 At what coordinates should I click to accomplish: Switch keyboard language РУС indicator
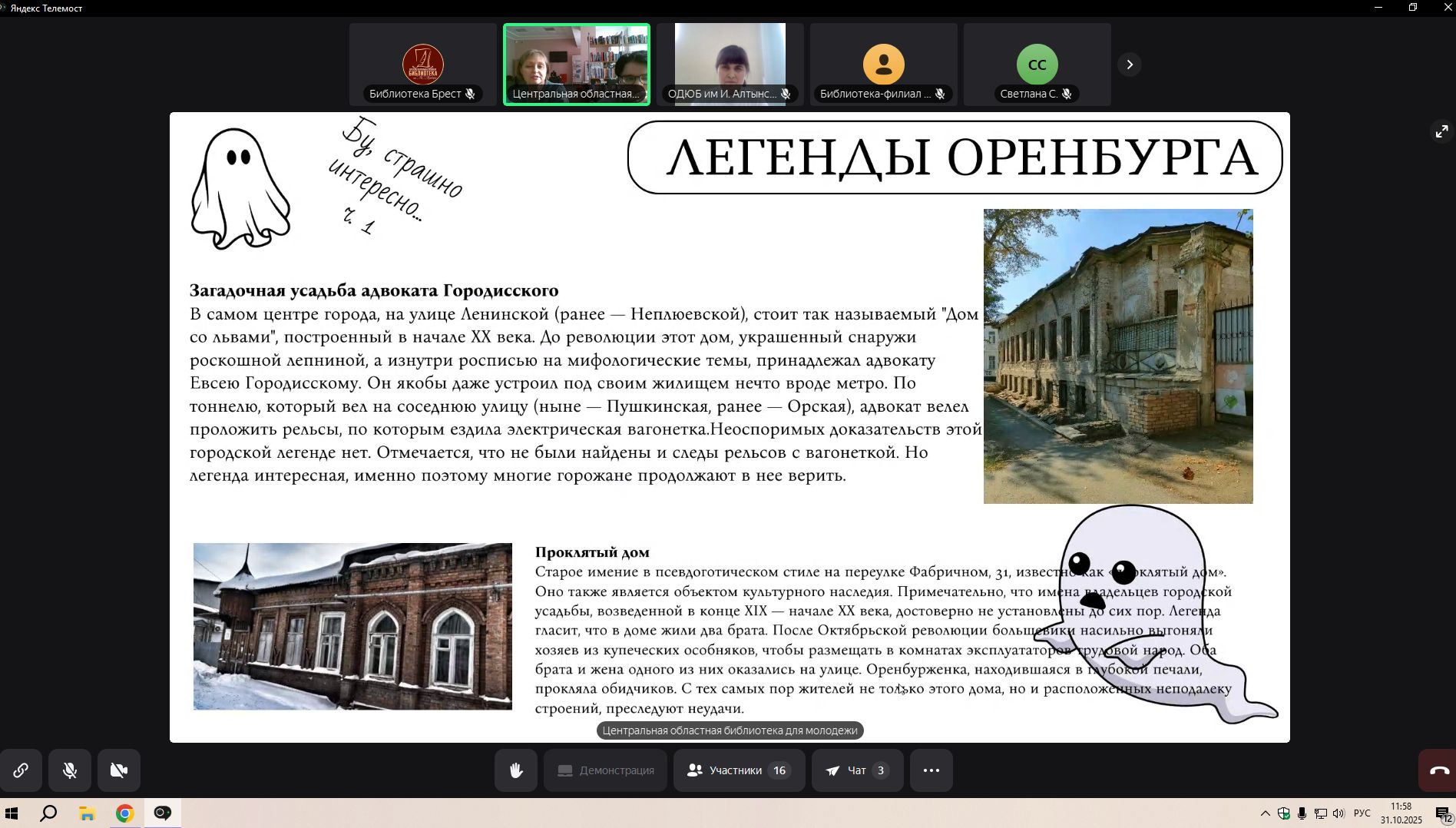pos(1362,813)
